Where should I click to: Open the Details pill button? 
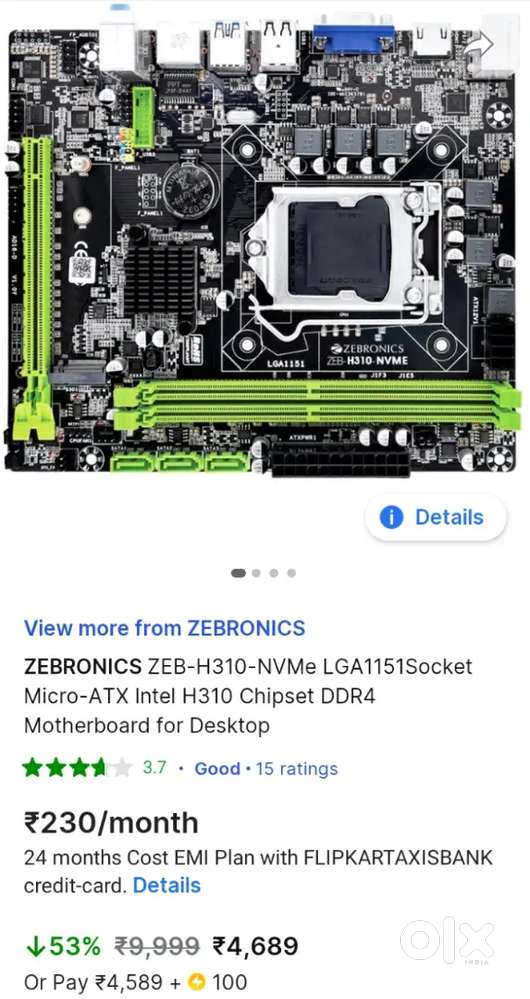click(436, 517)
